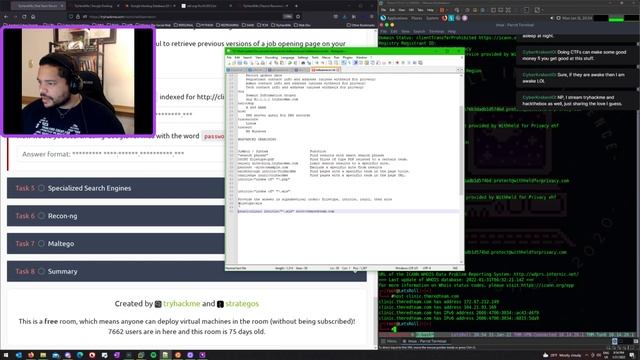Click the orange power icon in VMware toolbar
Viewport: 640px width, 360px height.
pyautogui.click(x=442, y=10)
